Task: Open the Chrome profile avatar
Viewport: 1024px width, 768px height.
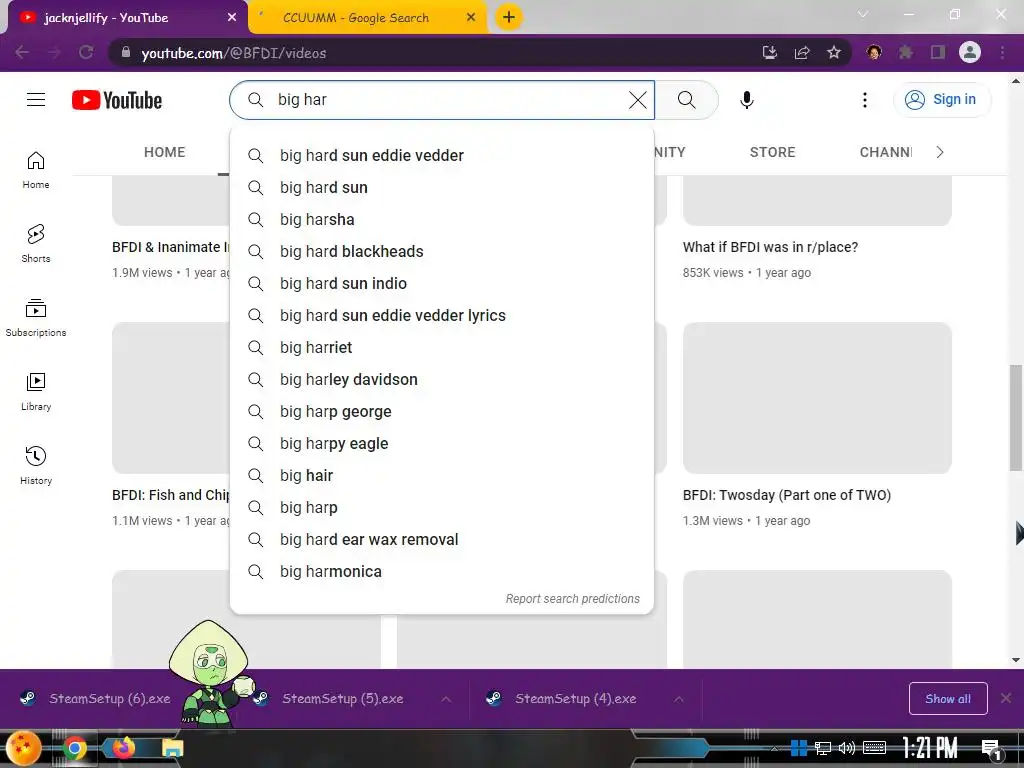Action: (x=970, y=52)
